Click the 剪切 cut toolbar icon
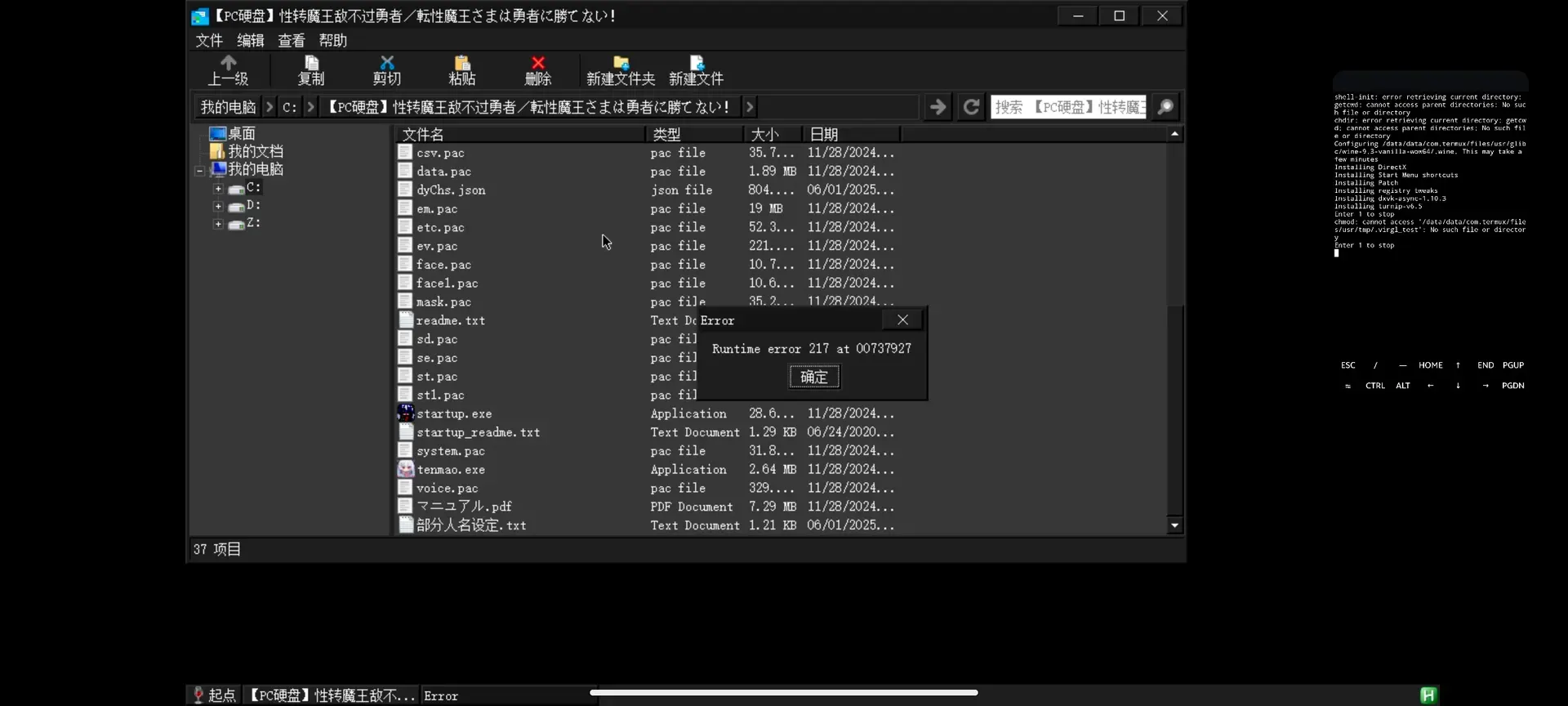This screenshot has height=706, width=1568. point(387,70)
